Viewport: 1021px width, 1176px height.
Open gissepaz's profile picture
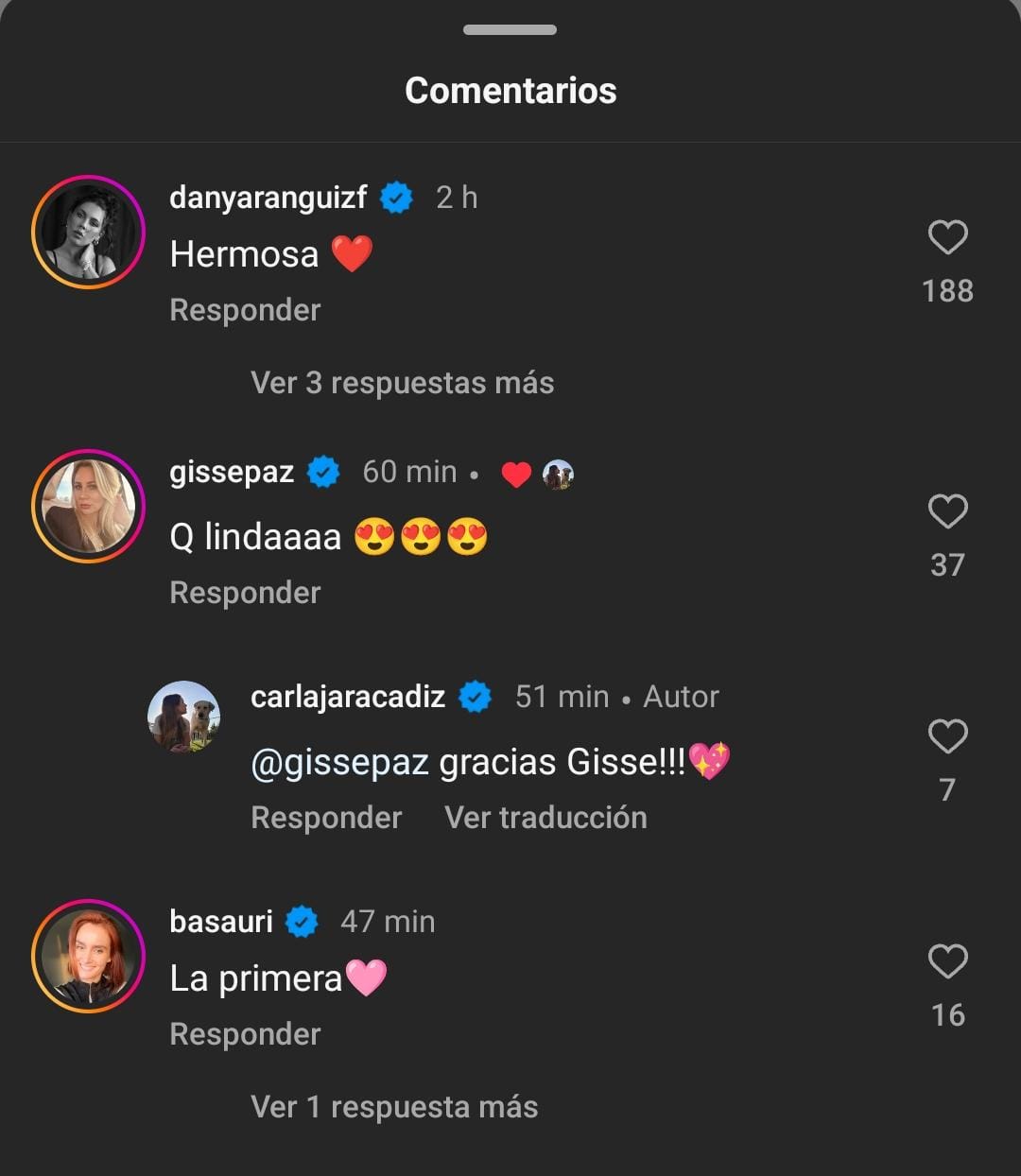[88, 506]
